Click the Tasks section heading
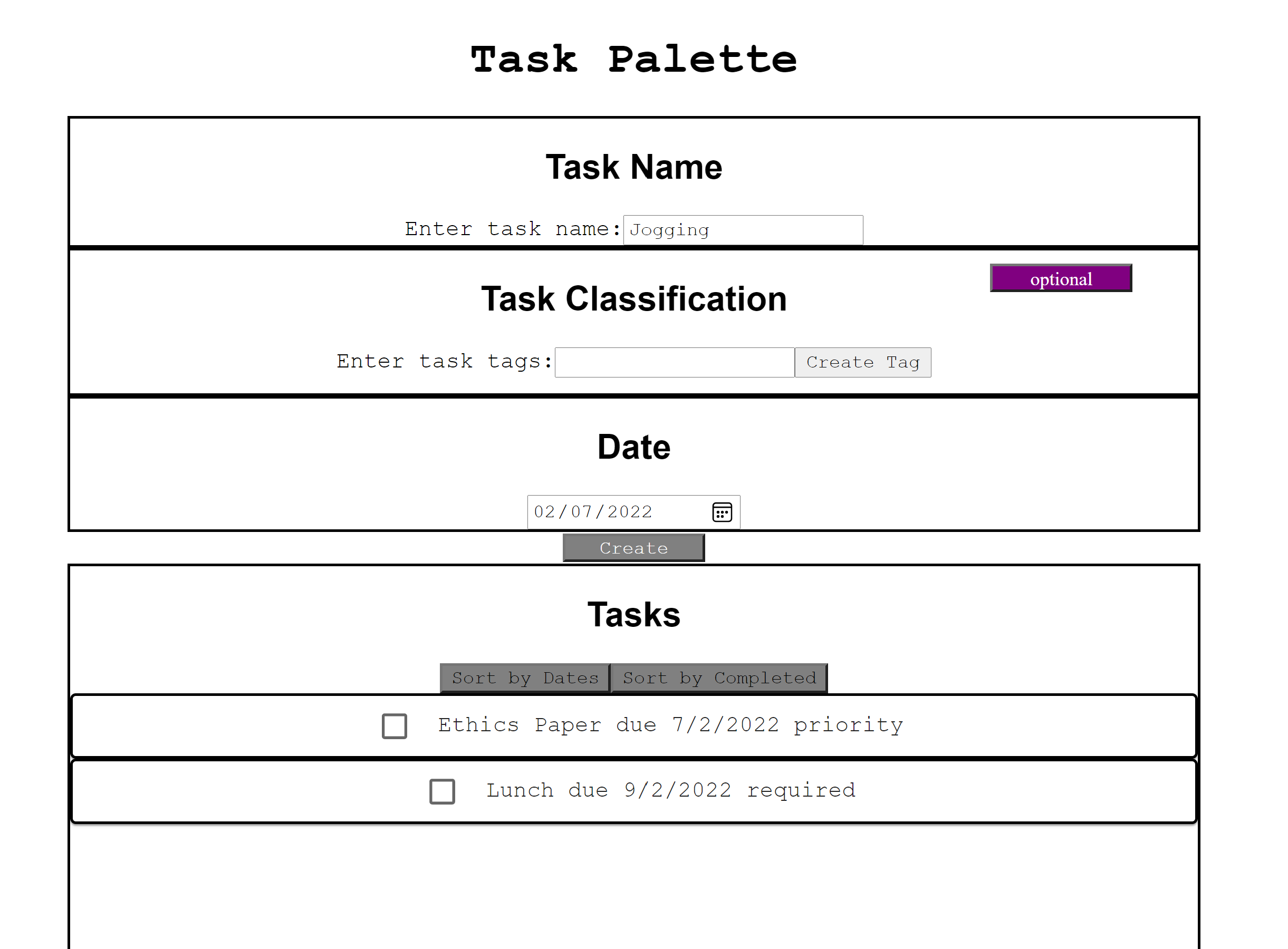1288x949 pixels. [x=633, y=615]
